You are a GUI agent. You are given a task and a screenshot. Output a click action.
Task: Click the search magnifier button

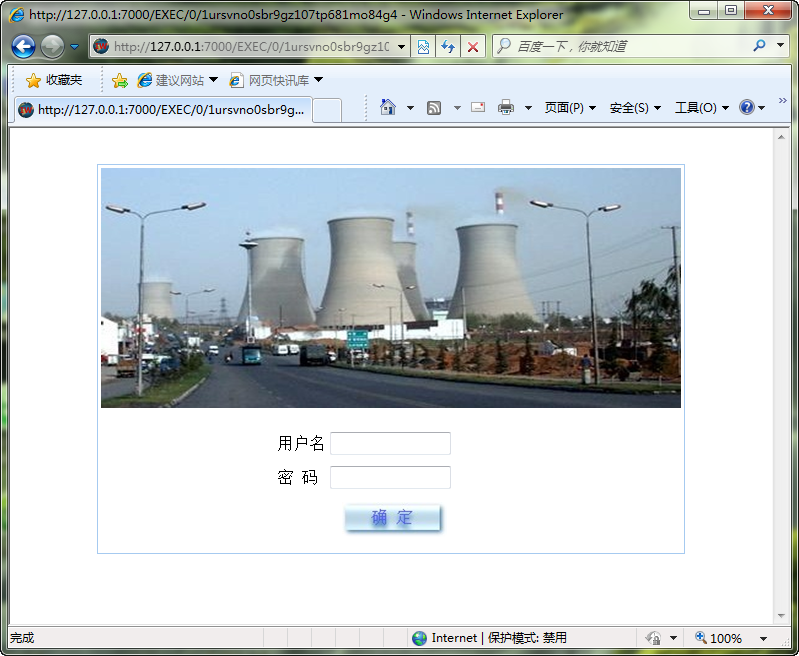pos(759,46)
